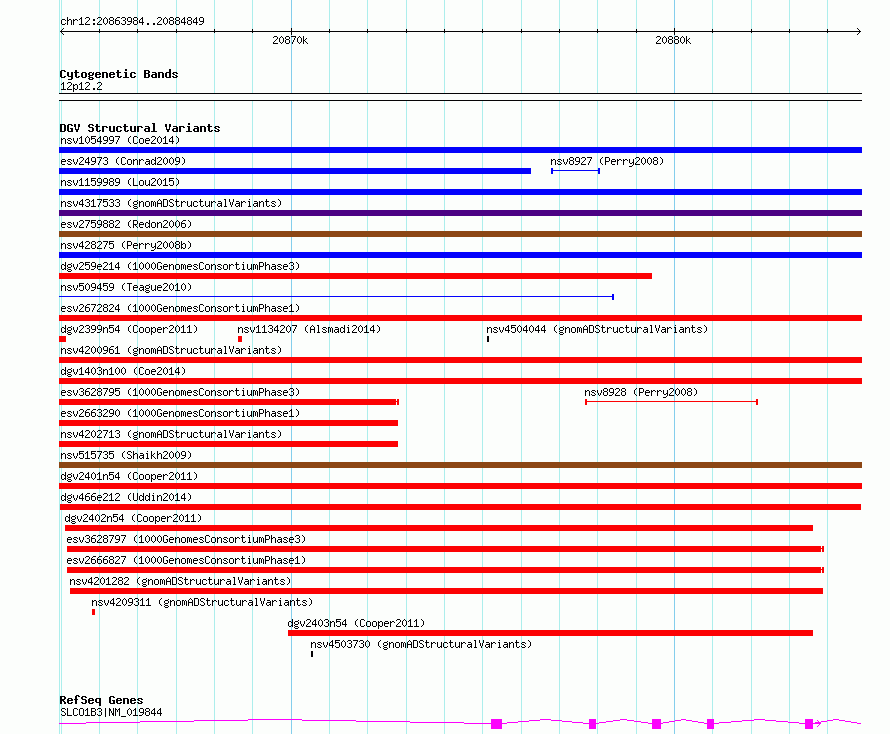Click the nsv8928 (Perry2008) label
This screenshot has height=734, width=890.
[x=641, y=392]
